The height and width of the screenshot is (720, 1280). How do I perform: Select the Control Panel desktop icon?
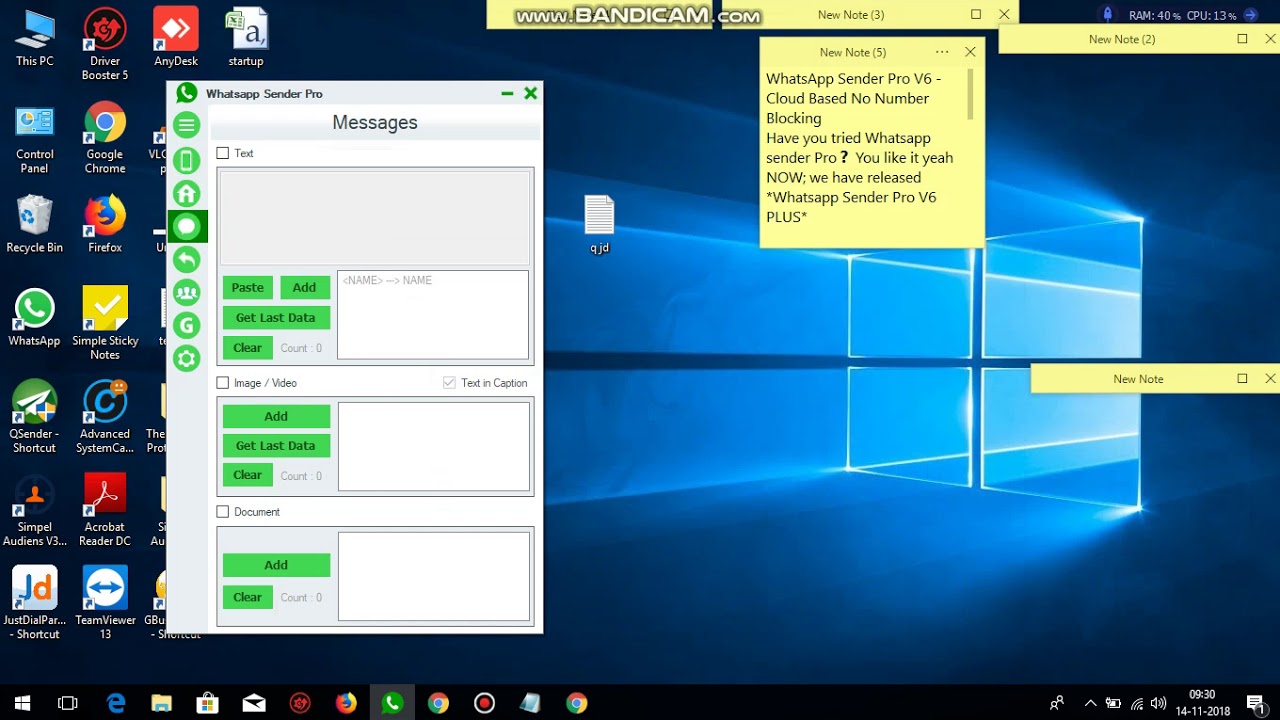click(x=35, y=138)
